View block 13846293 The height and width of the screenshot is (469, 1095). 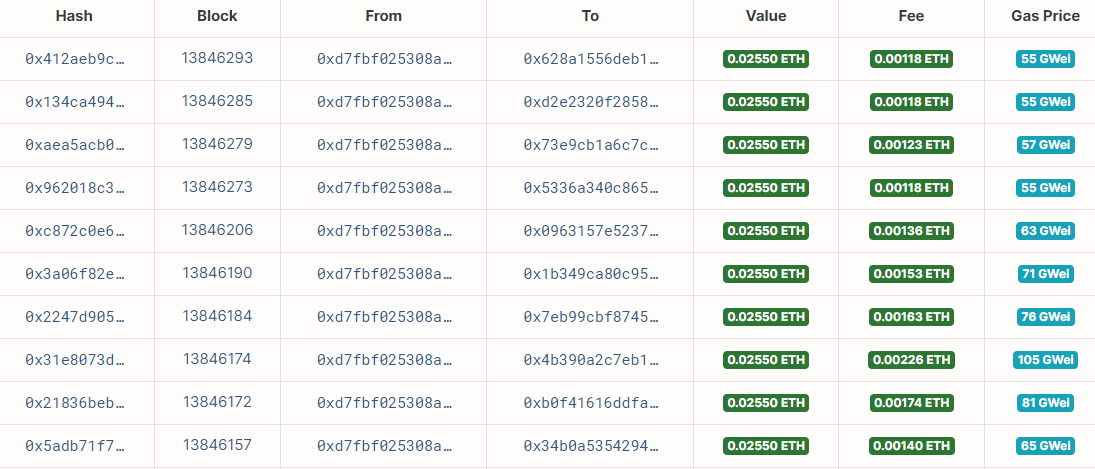217,58
